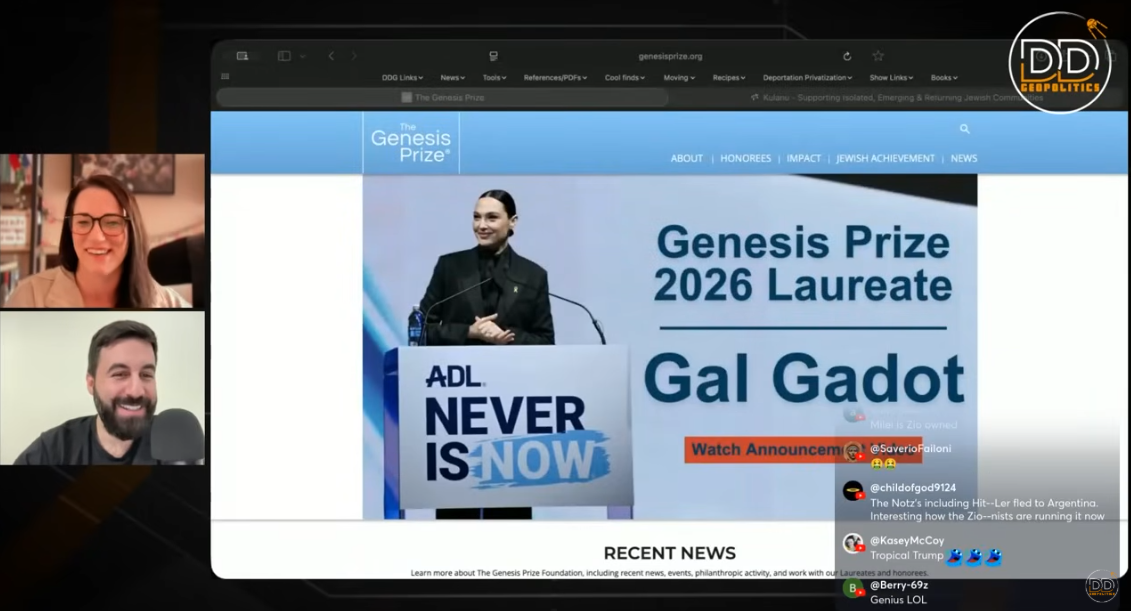Open the website search magnifier icon
The height and width of the screenshot is (611, 1131).
[x=964, y=129]
